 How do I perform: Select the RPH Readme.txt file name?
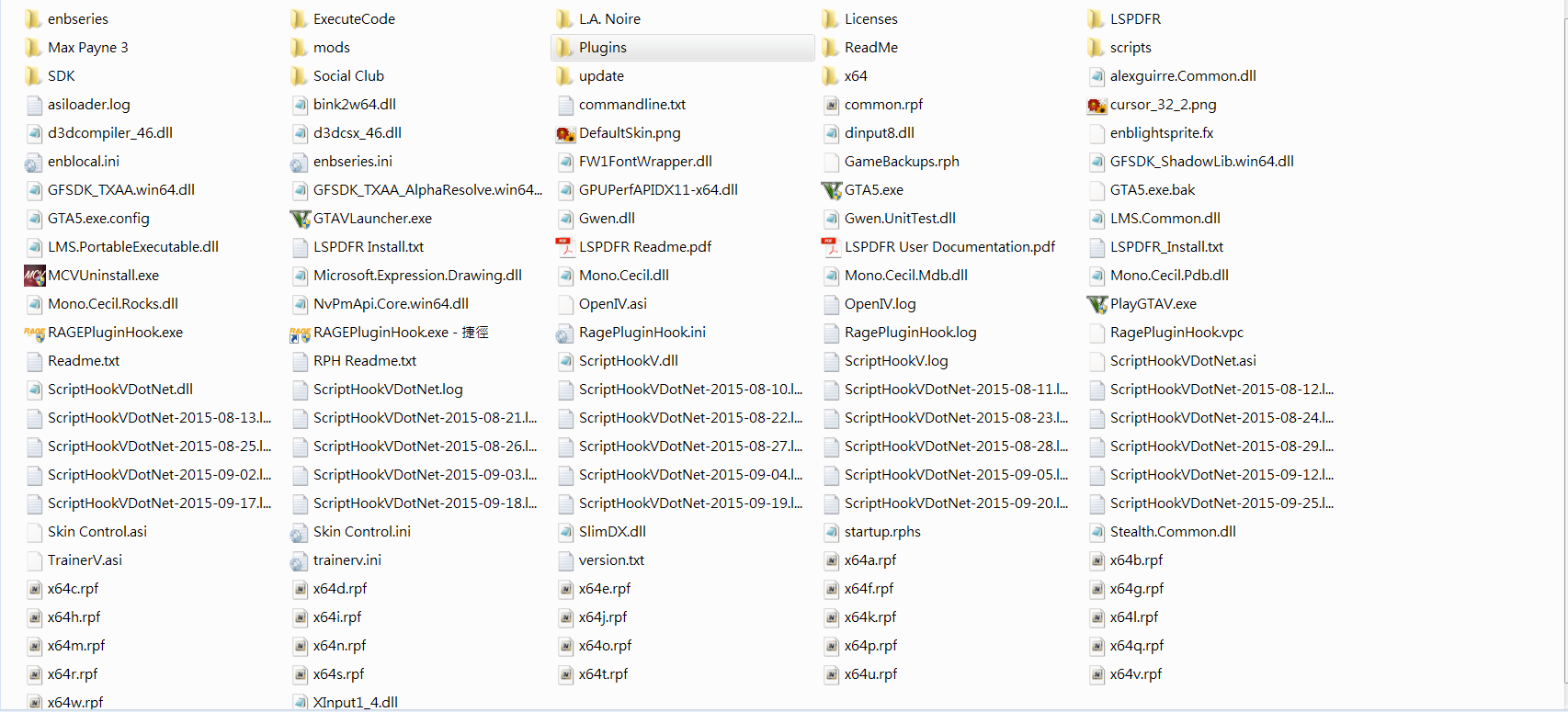pos(365,361)
